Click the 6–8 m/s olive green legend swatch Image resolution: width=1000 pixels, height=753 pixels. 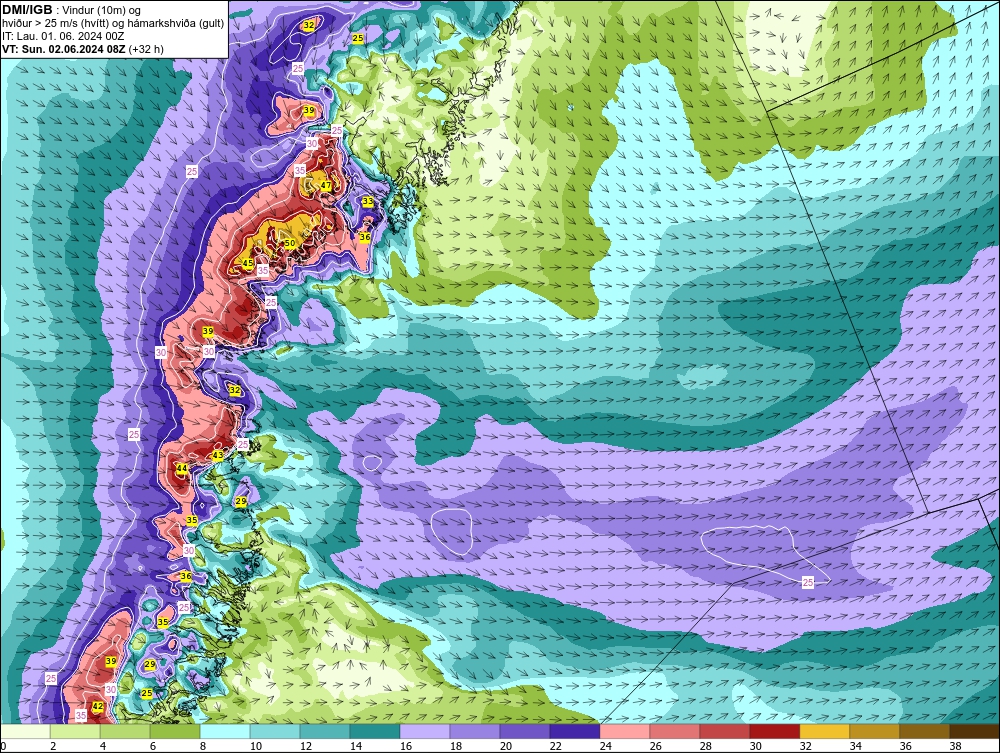tap(175, 731)
